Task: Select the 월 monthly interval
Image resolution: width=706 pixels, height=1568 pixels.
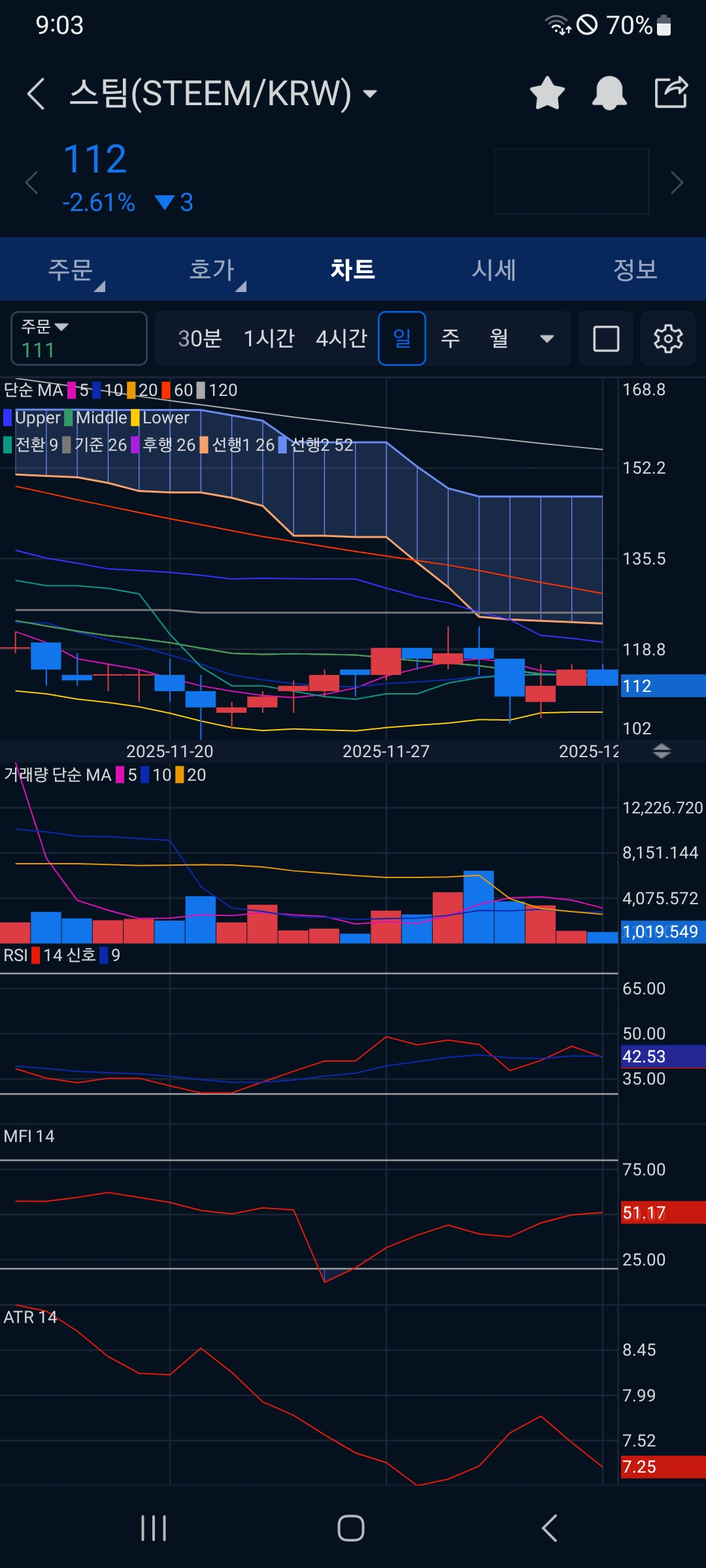Action: 499,338
